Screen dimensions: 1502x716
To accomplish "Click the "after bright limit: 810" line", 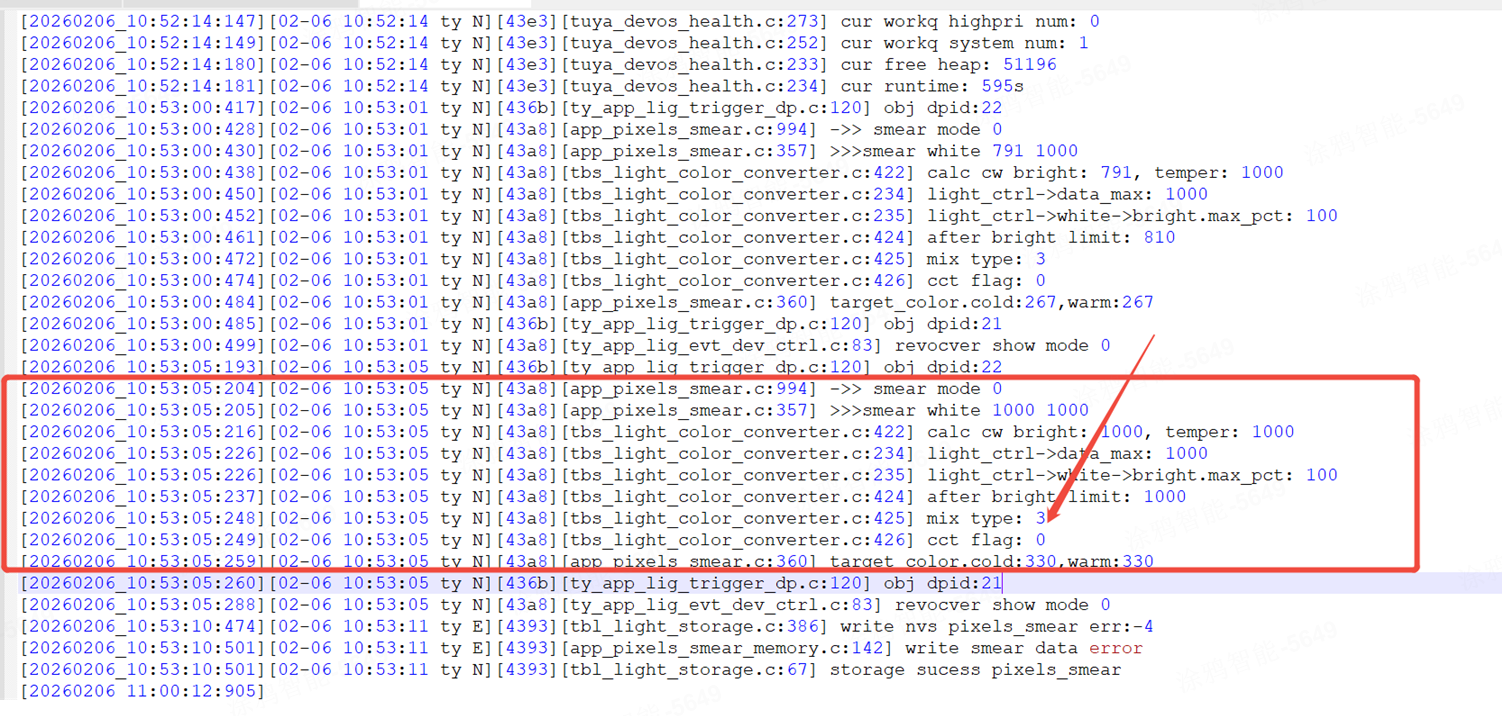I will (x=1050, y=237).
